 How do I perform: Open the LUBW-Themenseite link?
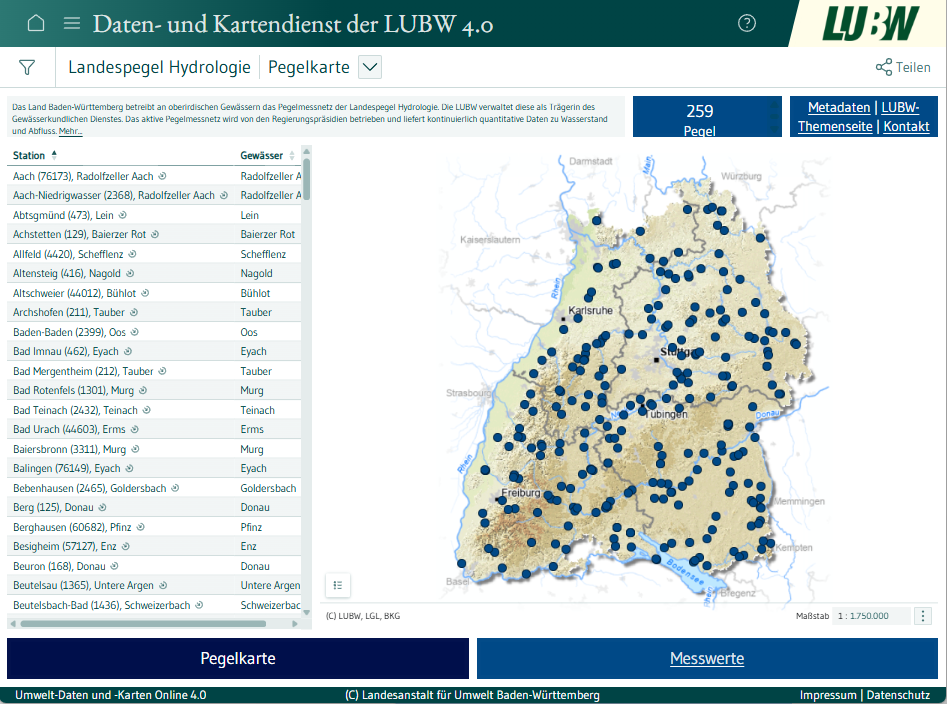tap(858, 117)
